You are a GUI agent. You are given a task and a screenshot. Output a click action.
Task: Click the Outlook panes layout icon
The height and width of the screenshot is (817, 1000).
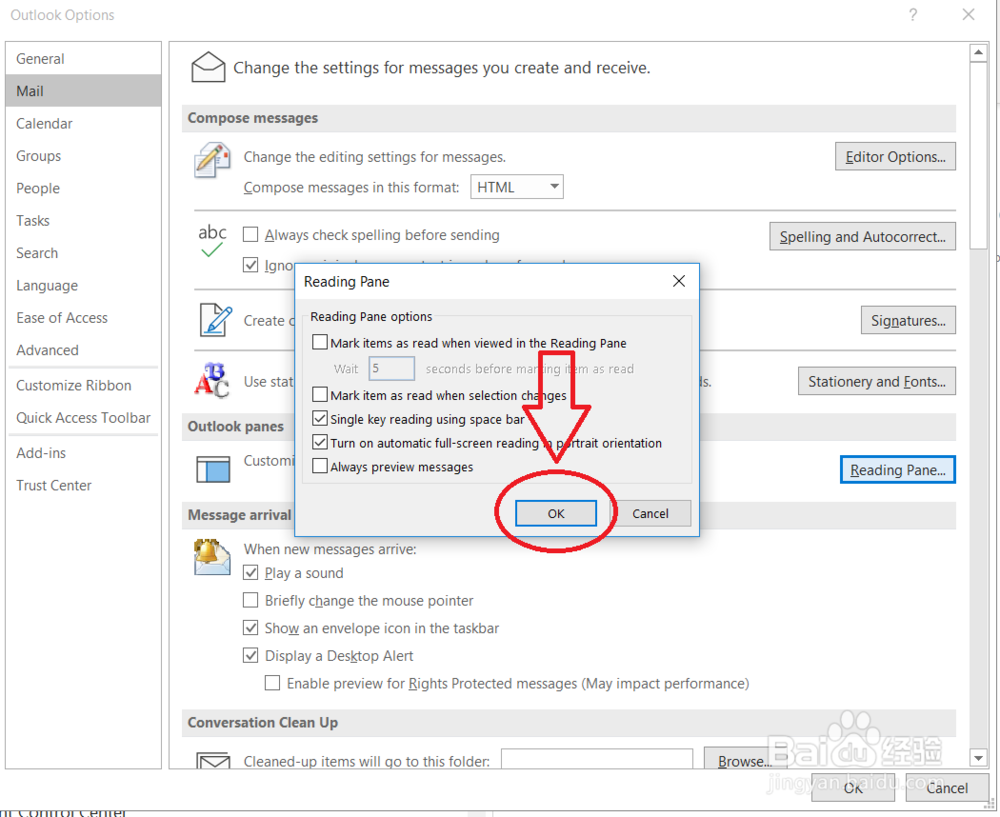click(213, 469)
